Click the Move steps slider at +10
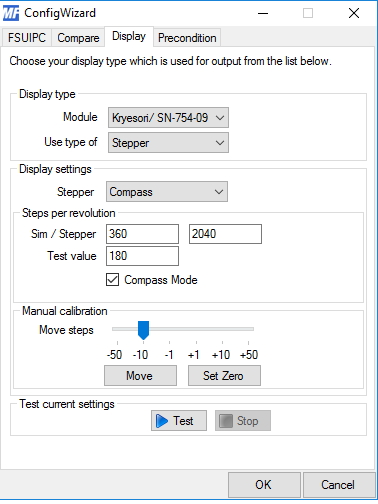This screenshot has height=504, width=378. pyautogui.click(x=222, y=329)
